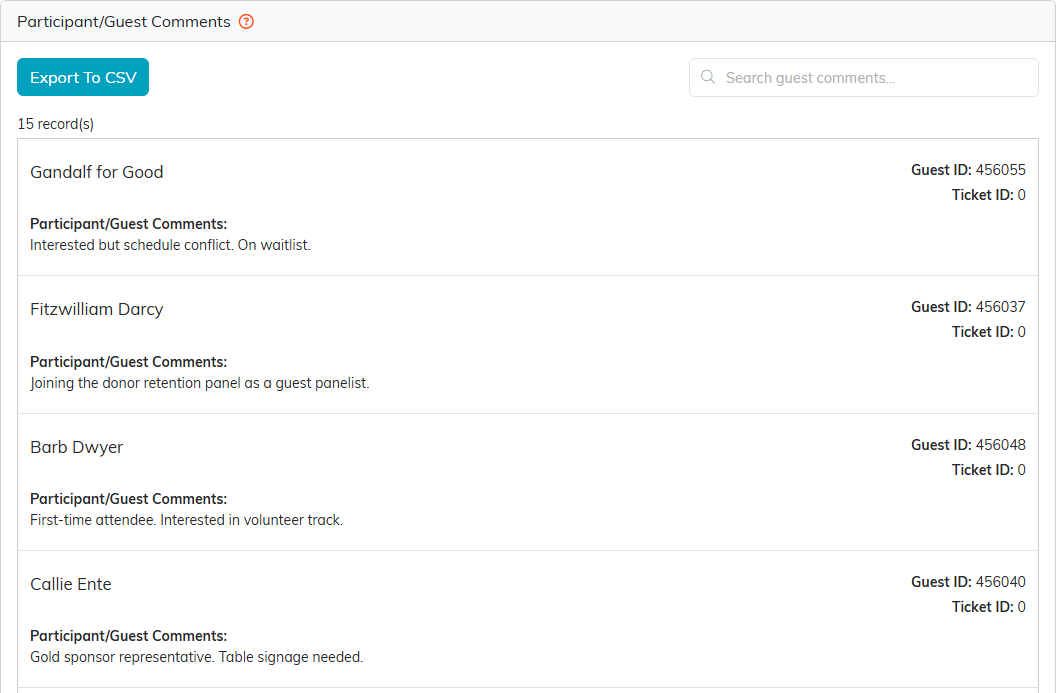Focus the Search guest comments field

click(x=863, y=77)
